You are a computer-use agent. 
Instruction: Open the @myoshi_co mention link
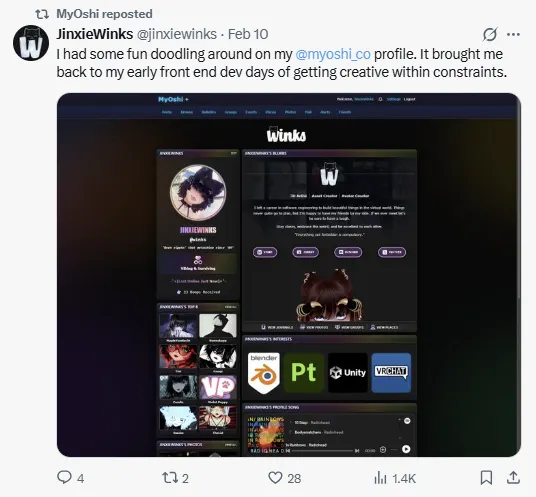click(333, 54)
